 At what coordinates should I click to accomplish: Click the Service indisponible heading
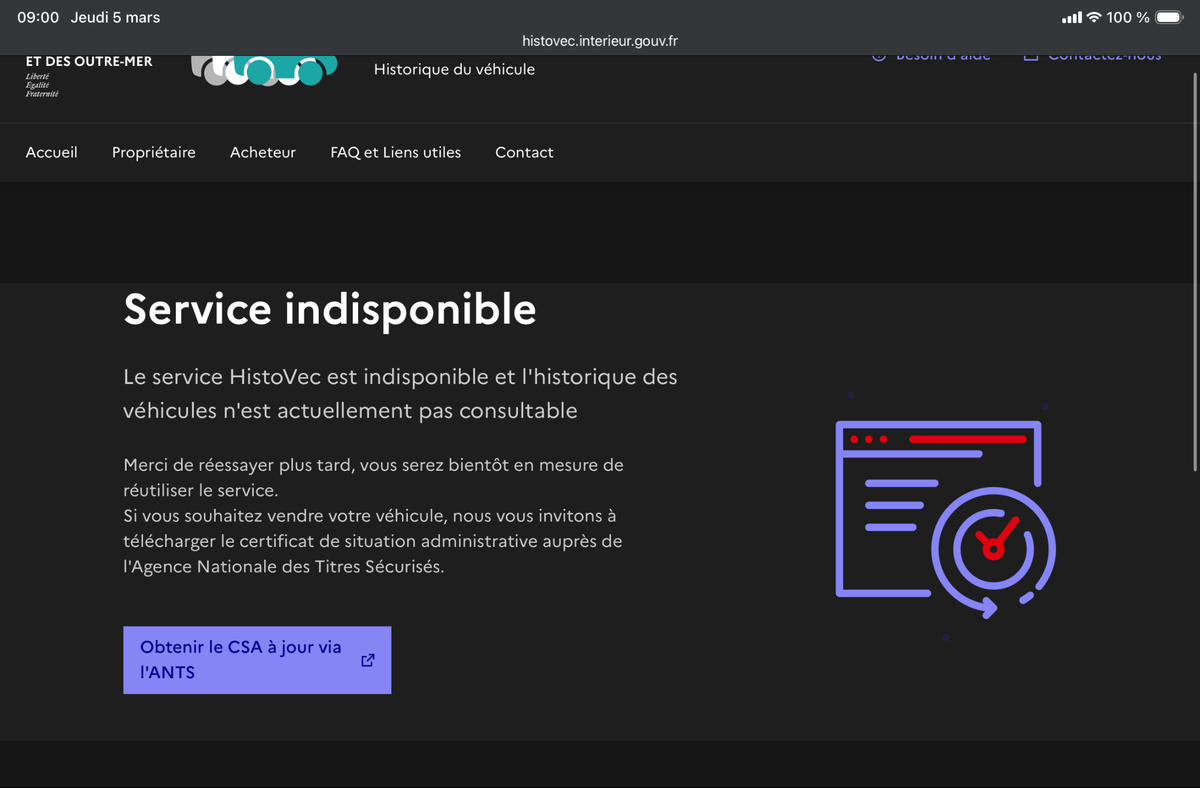click(x=330, y=309)
